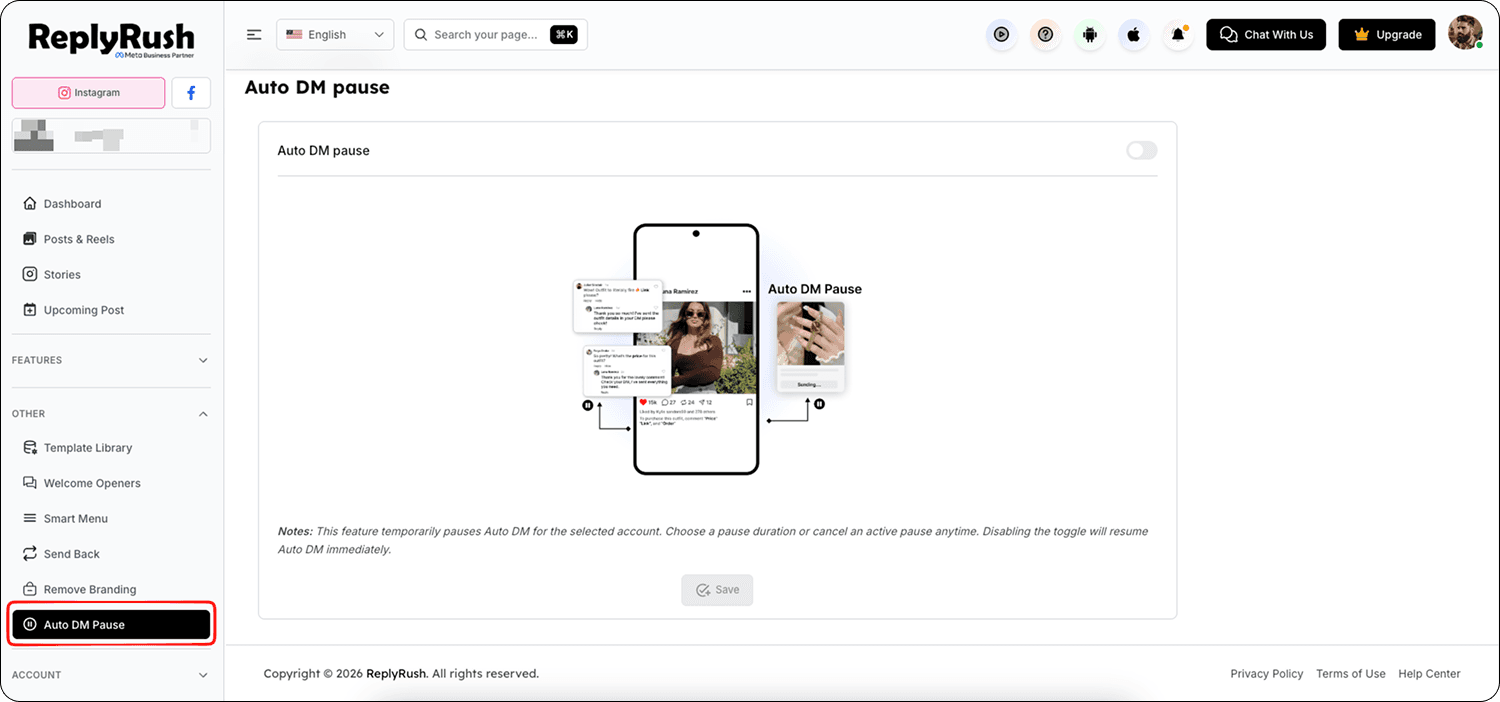Screen dimensions: 1500x702
Task: Open the video tutorial play icon
Action: 1001,35
